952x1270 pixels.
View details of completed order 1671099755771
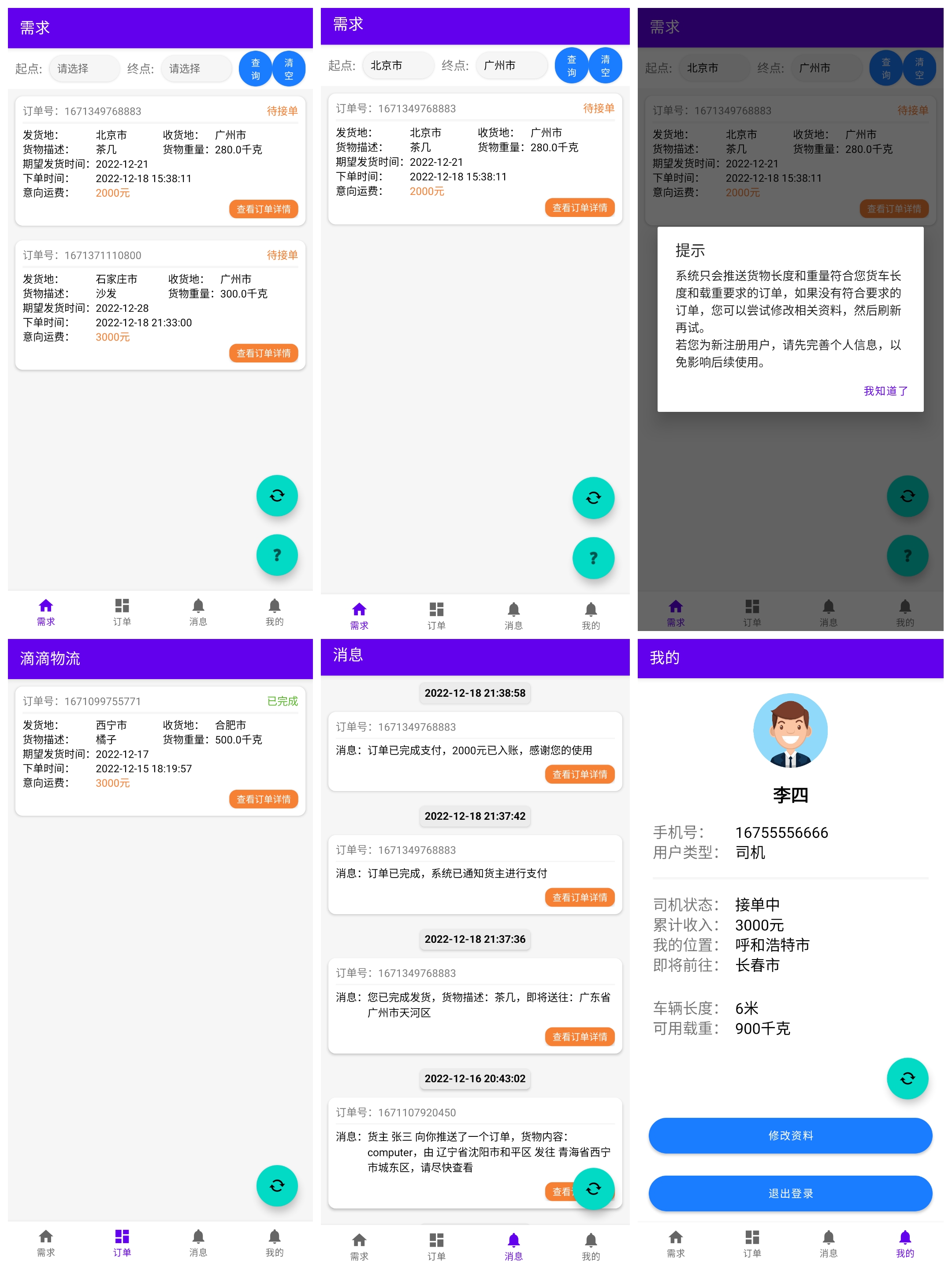point(264,799)
